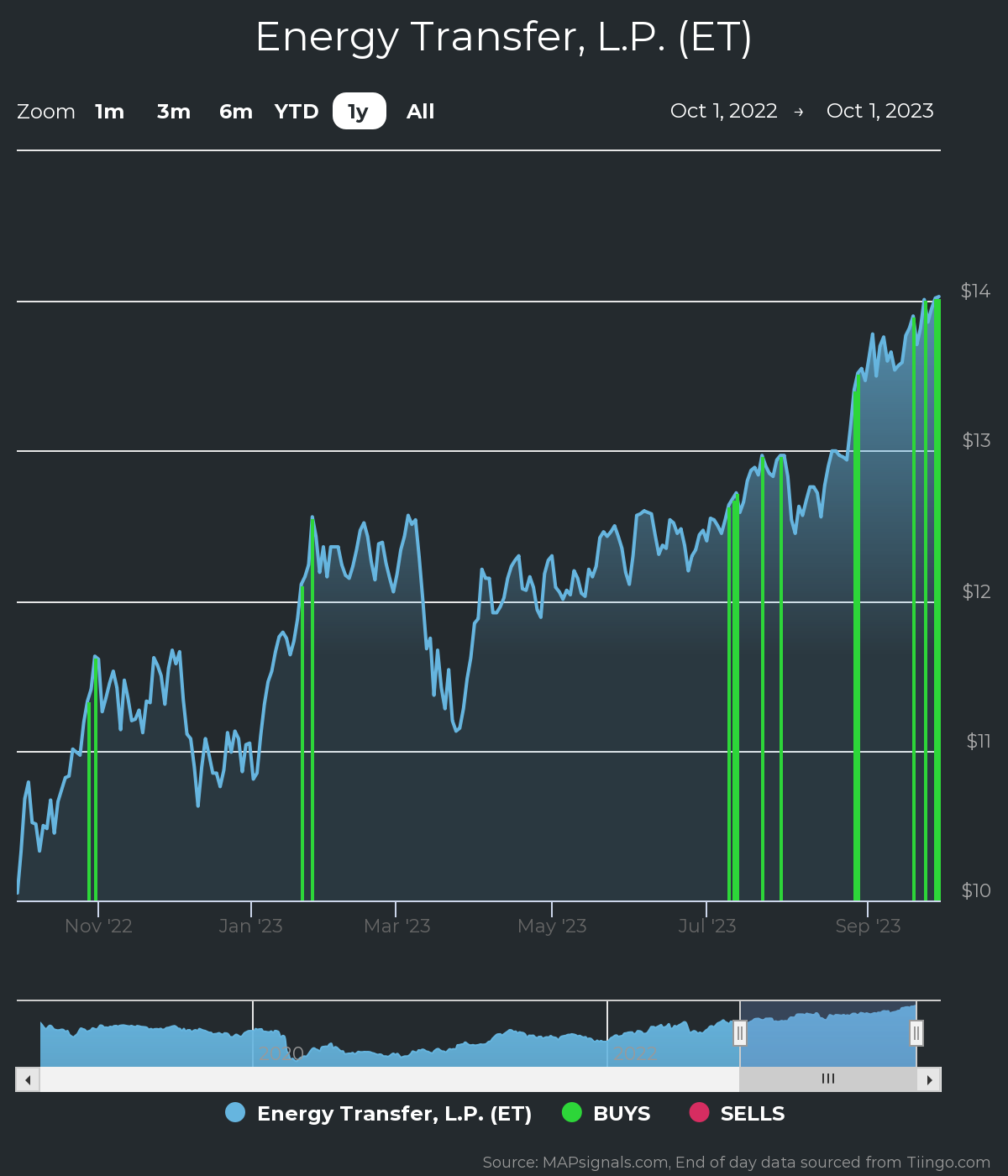Screen dimensions: 1008x1176
Task: Choose the 1y zoom button
Action: click(359, 112)
